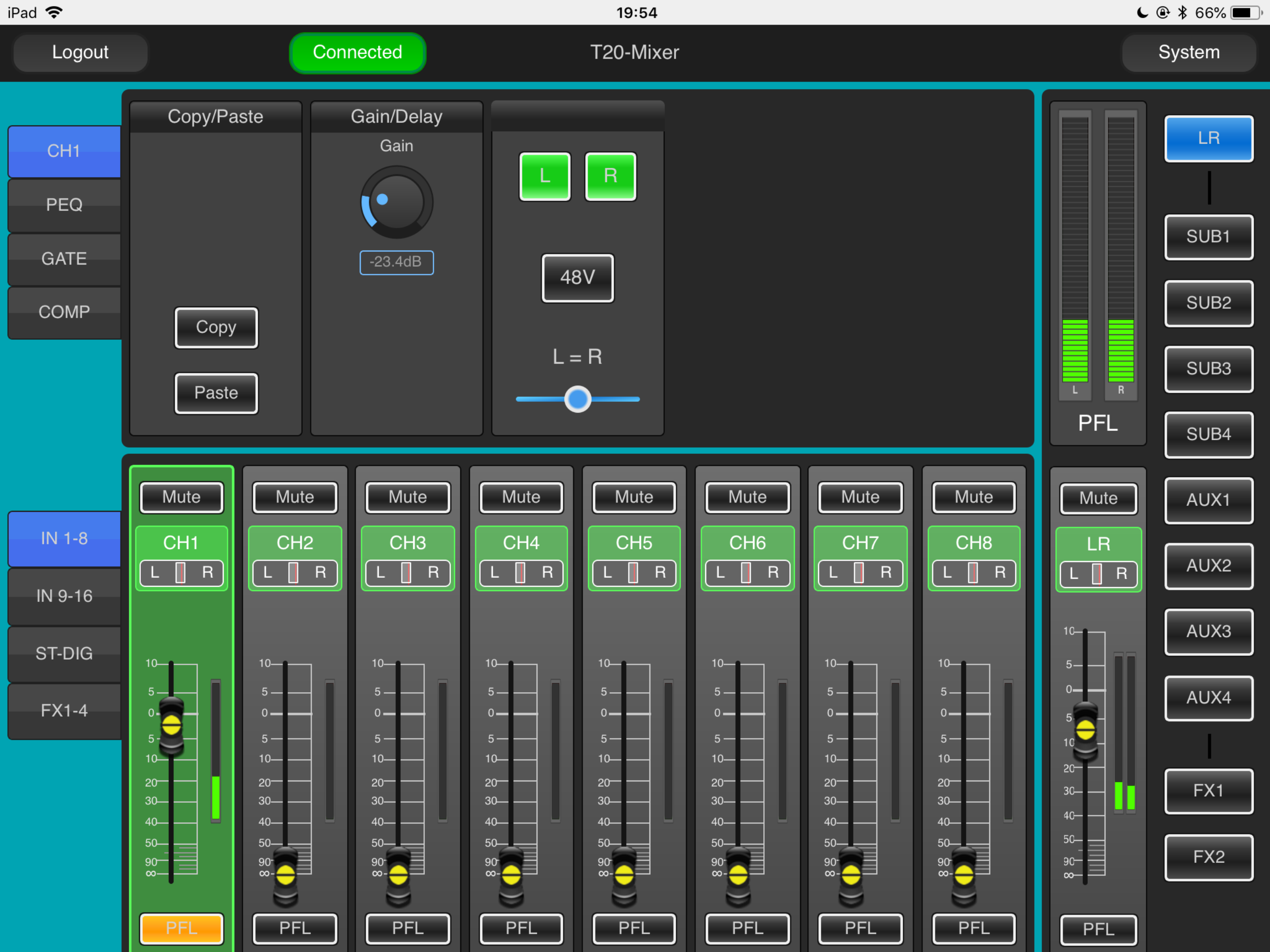
Task: Click the Wi-Fi status icon
Action: (53, 12)
